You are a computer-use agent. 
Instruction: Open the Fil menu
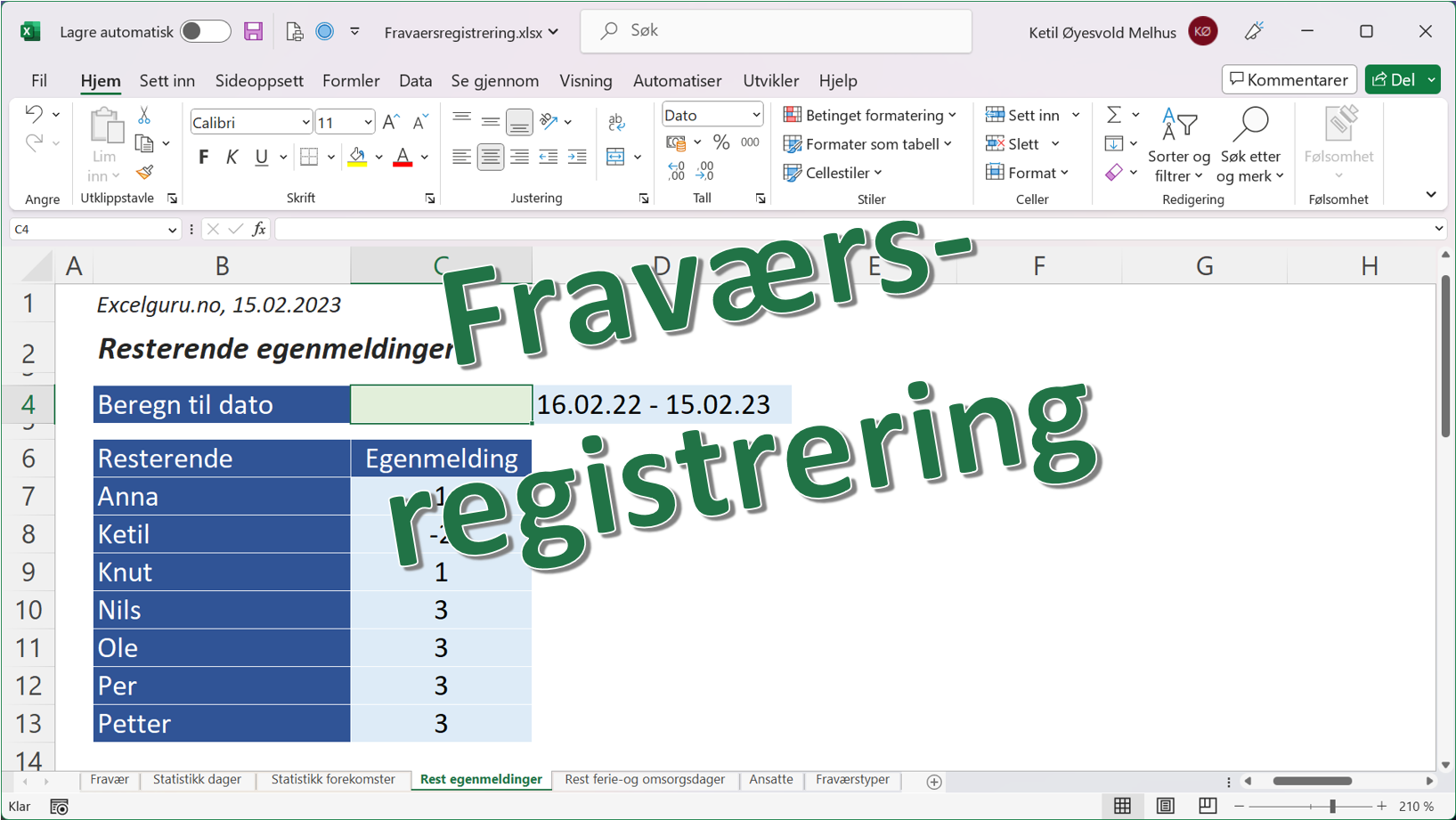coord(39,80)
